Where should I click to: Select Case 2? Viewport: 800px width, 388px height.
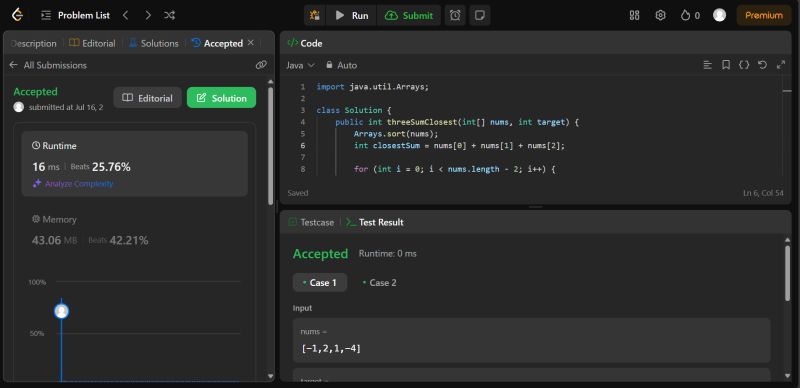(379, 282)
